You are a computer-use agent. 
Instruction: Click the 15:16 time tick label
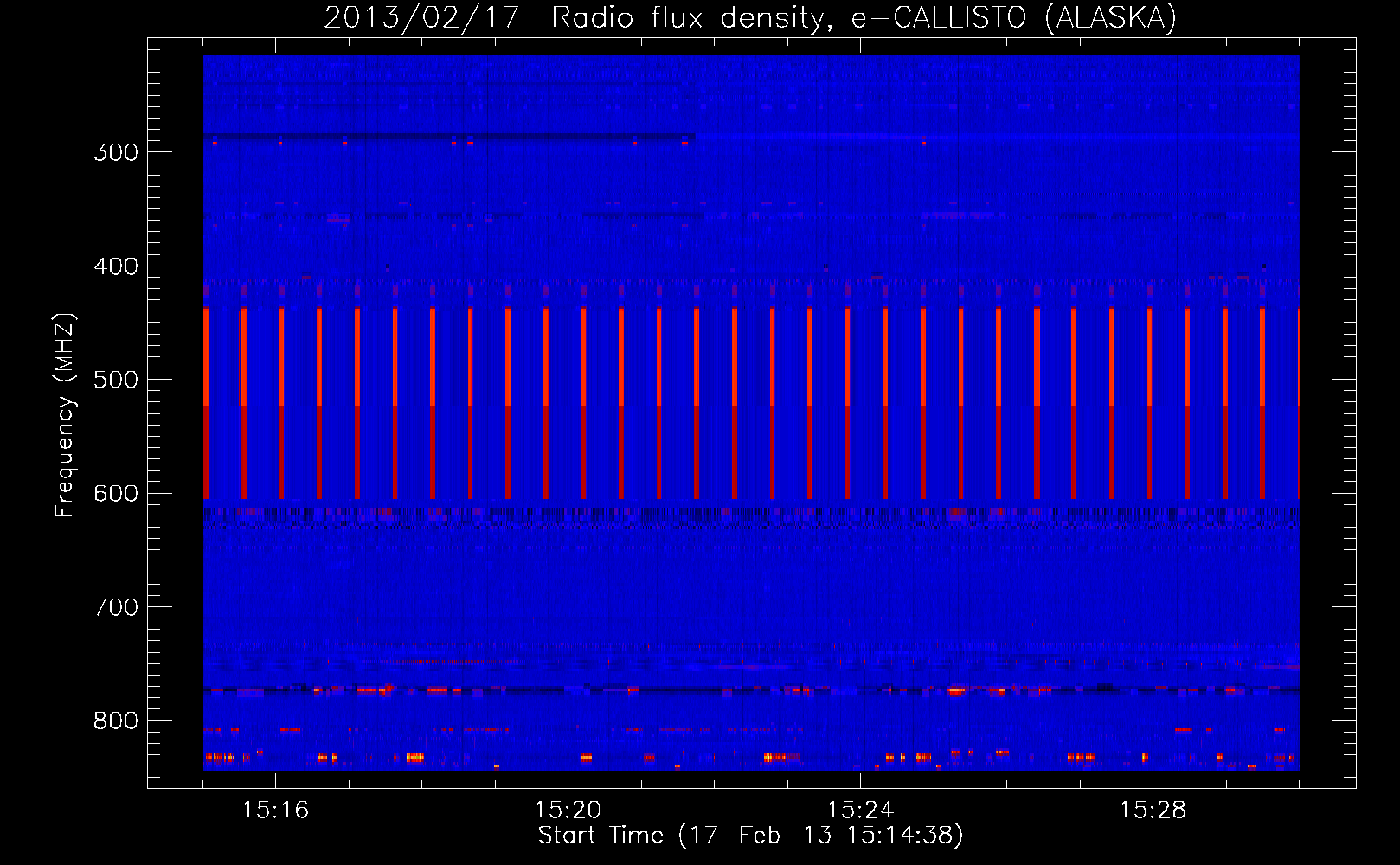click(x=275, y=811)
